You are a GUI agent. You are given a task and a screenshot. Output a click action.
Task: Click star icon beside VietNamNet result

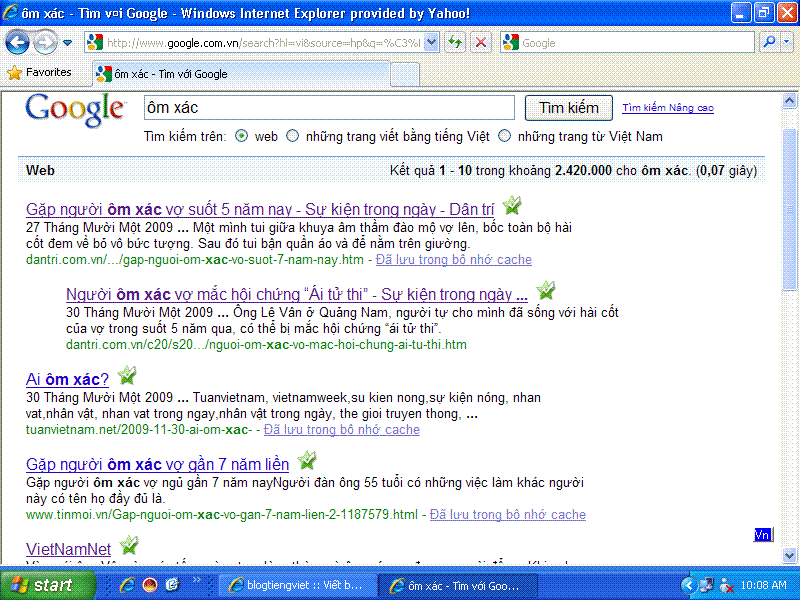pyautogui.click(x=129, y=545)
